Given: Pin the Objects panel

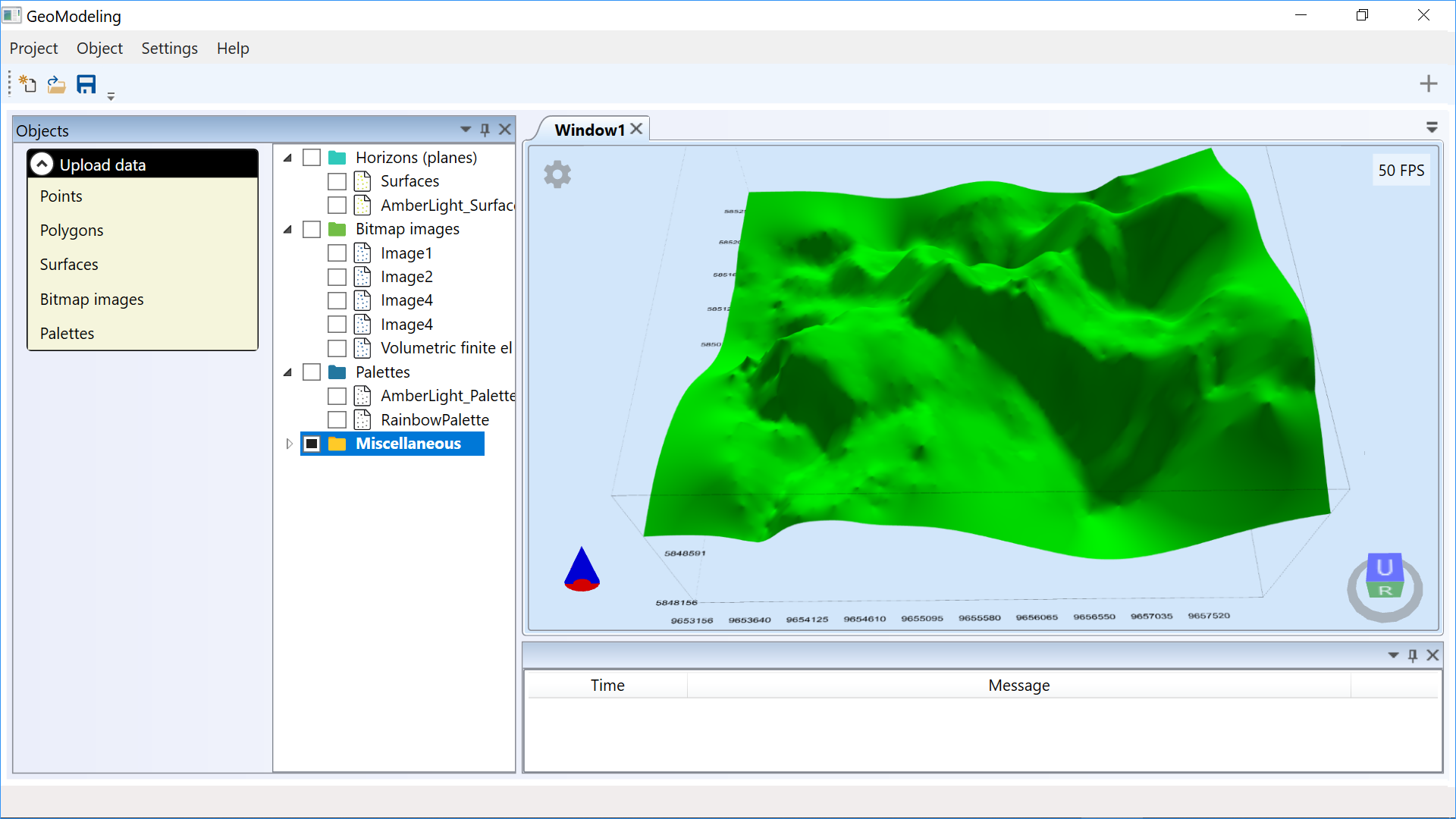Looking at the screenshot, I should [x=485, y=130].
